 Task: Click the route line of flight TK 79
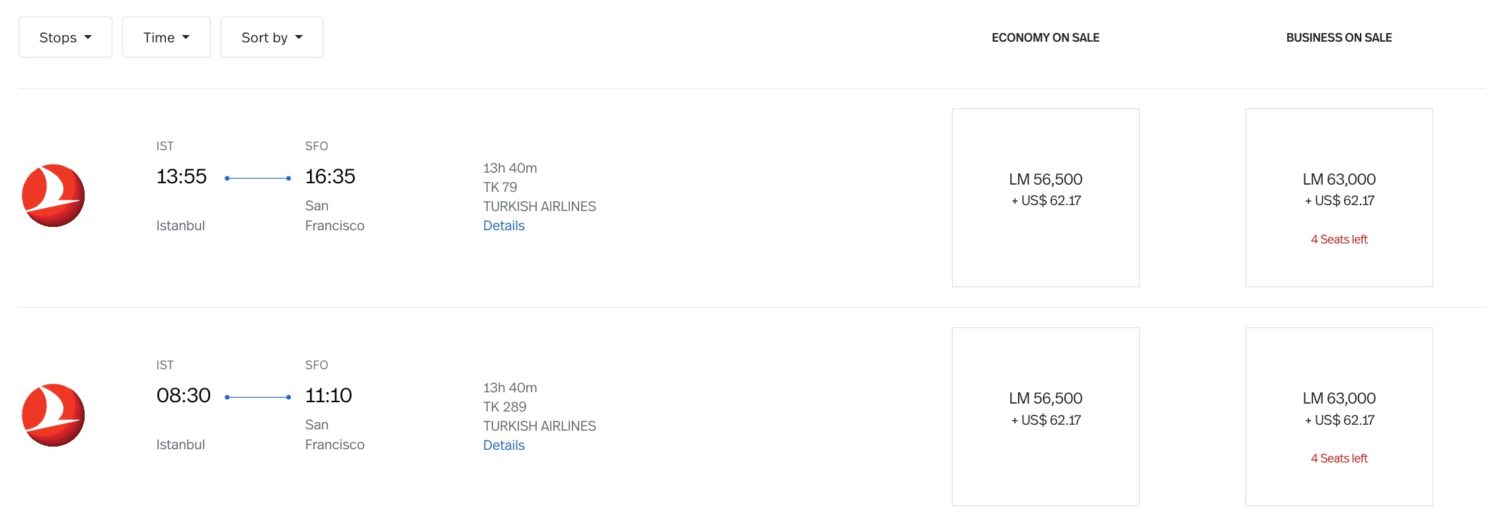(257, 178)
